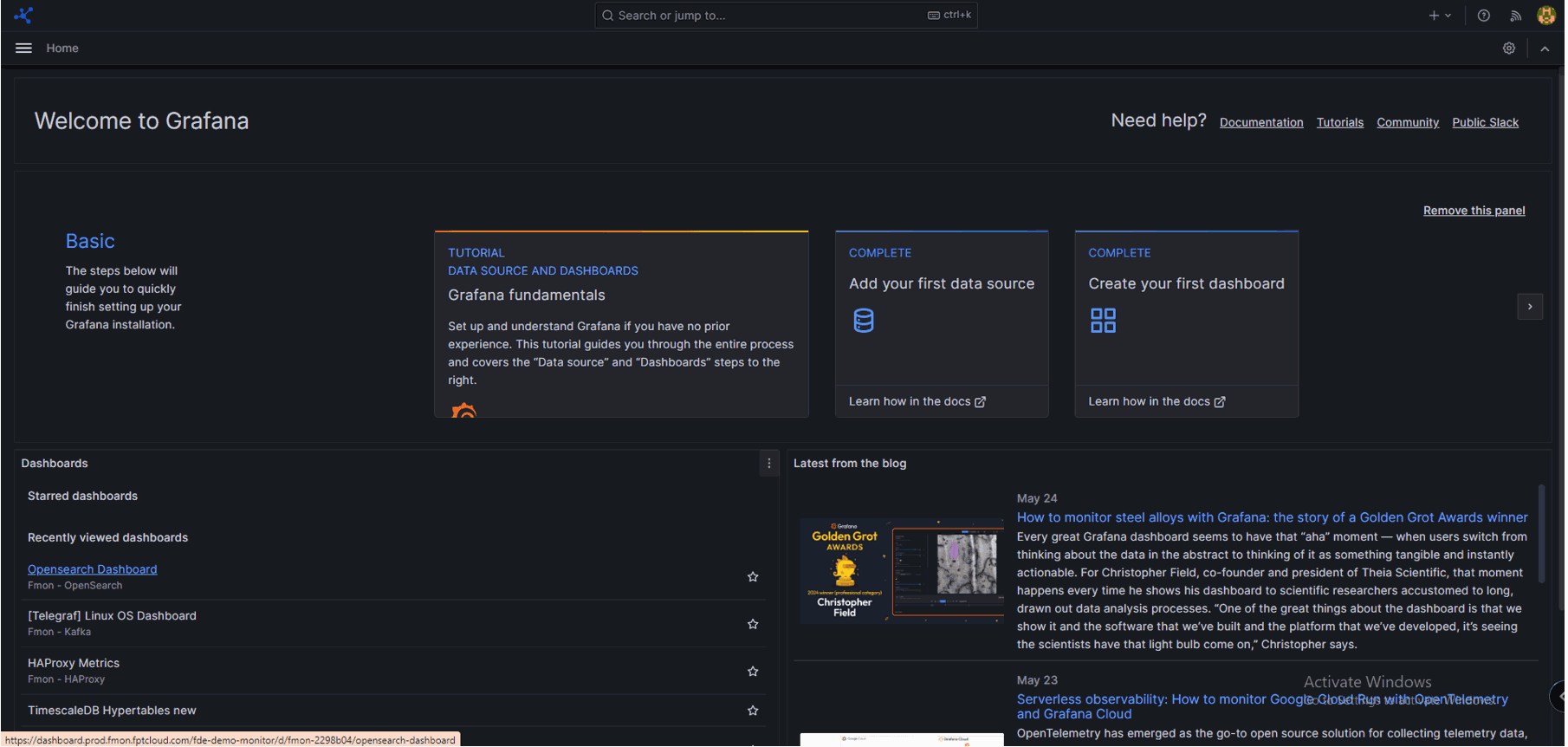Screen dimensions: 1568x747
Task: Click the May 24 blog date
Action: coord(1037,498)
